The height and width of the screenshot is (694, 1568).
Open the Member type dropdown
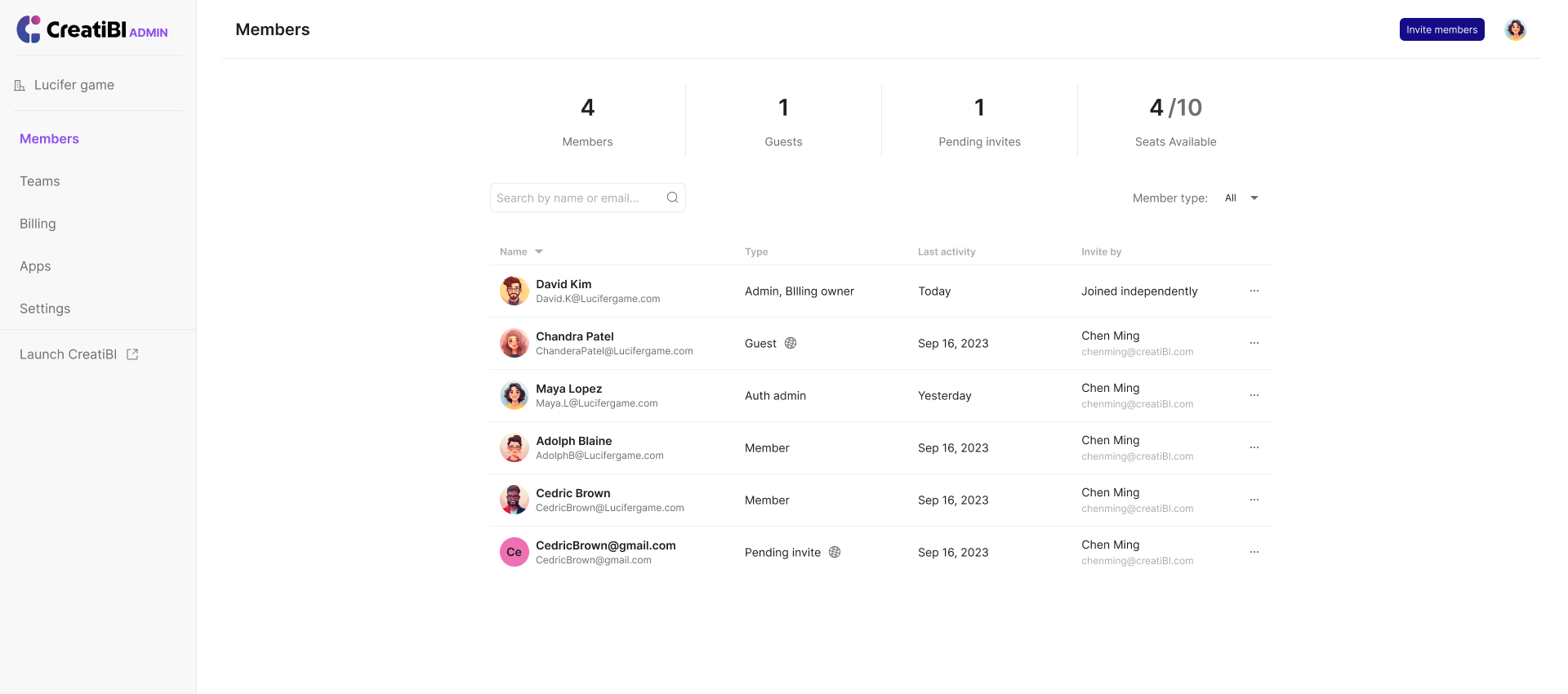point(1241,198)
